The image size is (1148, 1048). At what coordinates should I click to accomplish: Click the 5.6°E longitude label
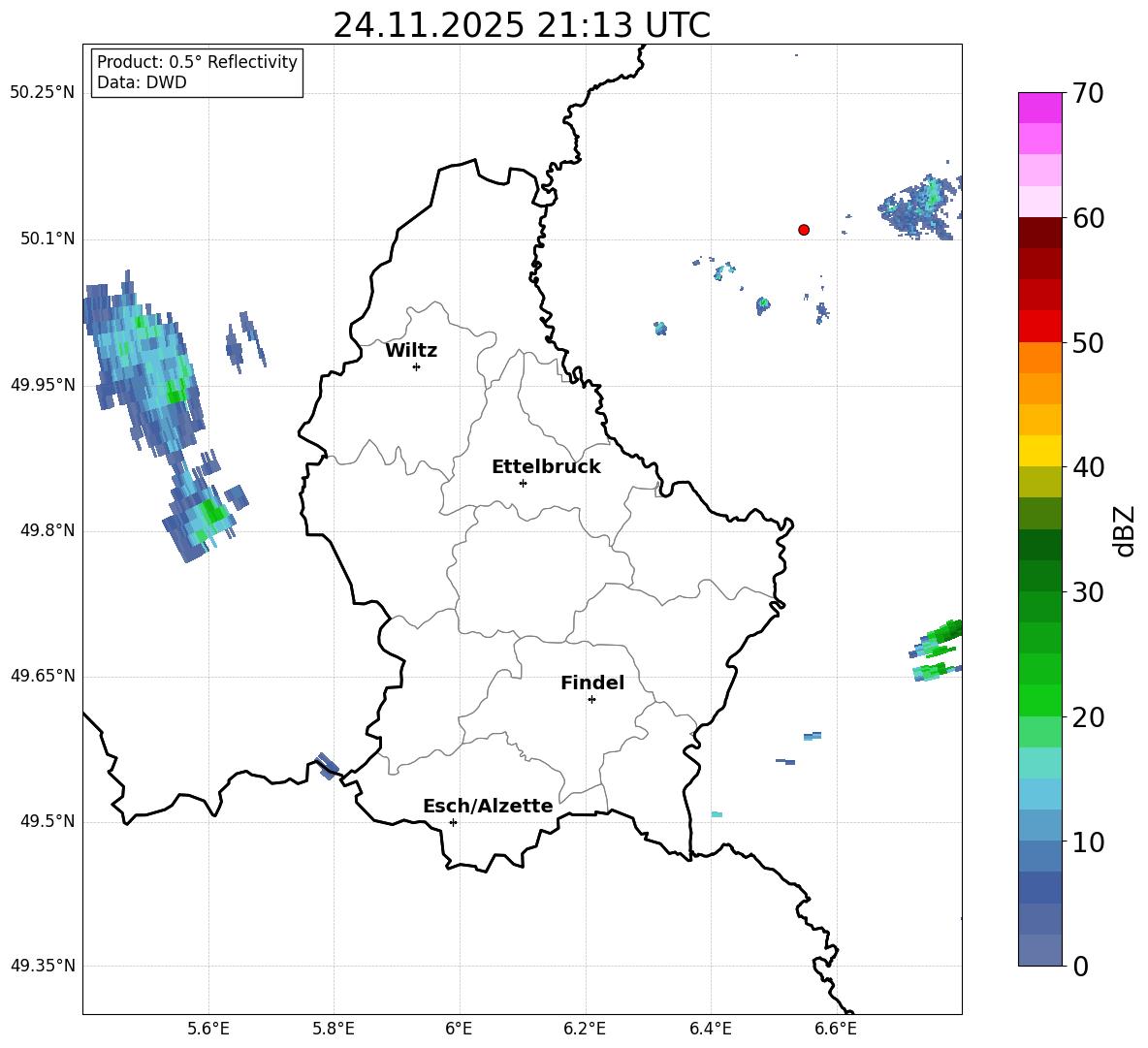208,1030
